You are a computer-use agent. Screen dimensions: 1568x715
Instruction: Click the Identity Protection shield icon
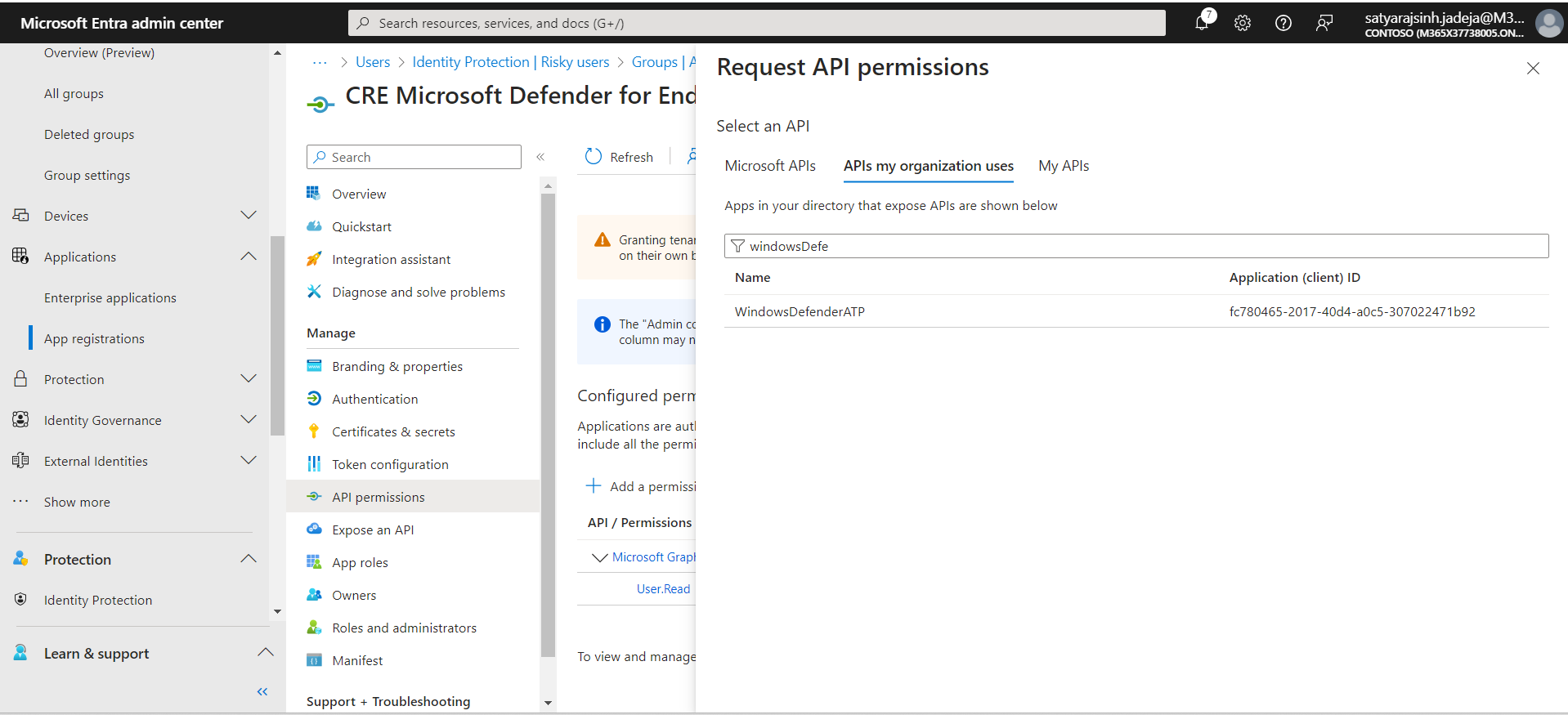pos(20,599)
